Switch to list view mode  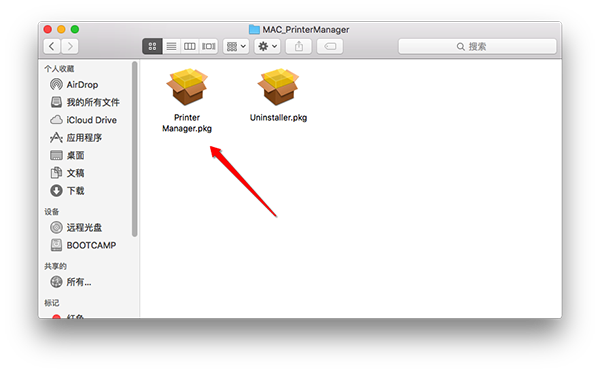tap(171, 46)
